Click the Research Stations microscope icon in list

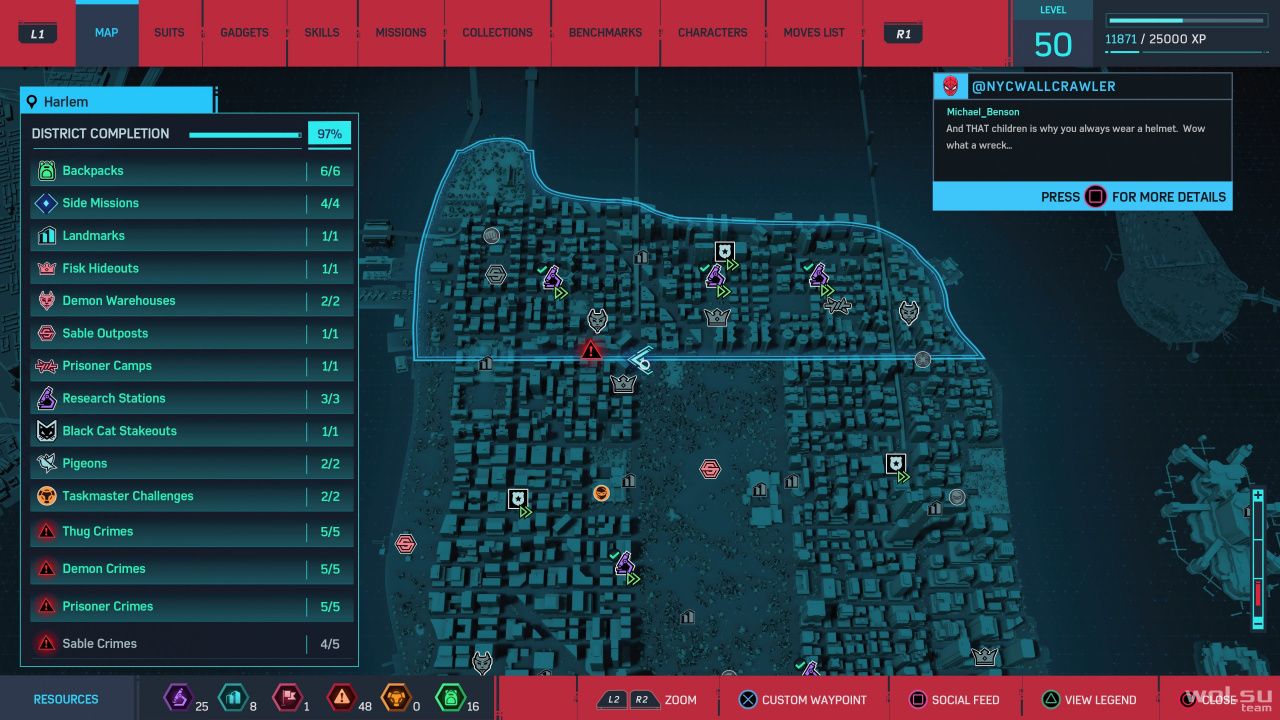tap(46, 398)
